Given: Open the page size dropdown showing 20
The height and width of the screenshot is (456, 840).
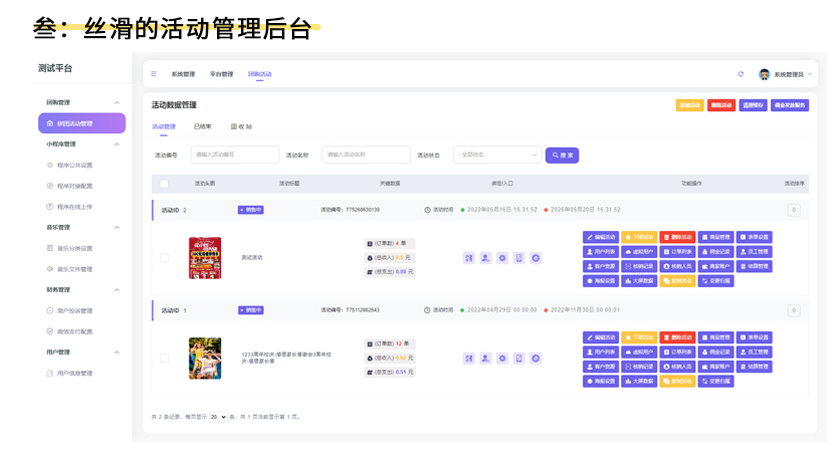Looking at the screenshot, I should (x=218, y=416).
